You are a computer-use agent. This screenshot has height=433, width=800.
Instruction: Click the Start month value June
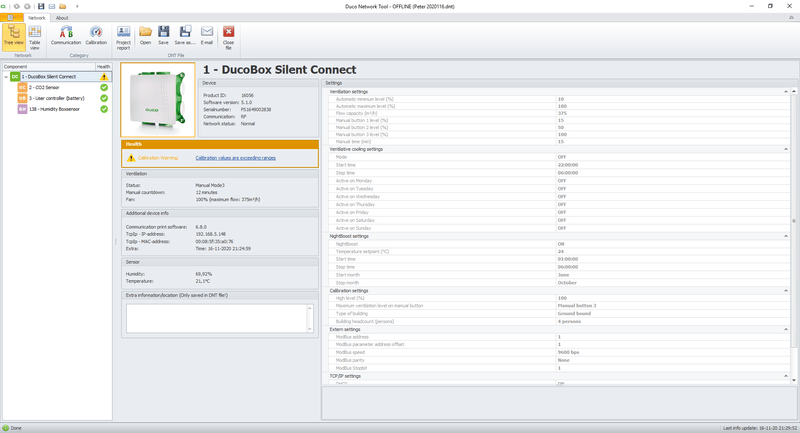563,275
